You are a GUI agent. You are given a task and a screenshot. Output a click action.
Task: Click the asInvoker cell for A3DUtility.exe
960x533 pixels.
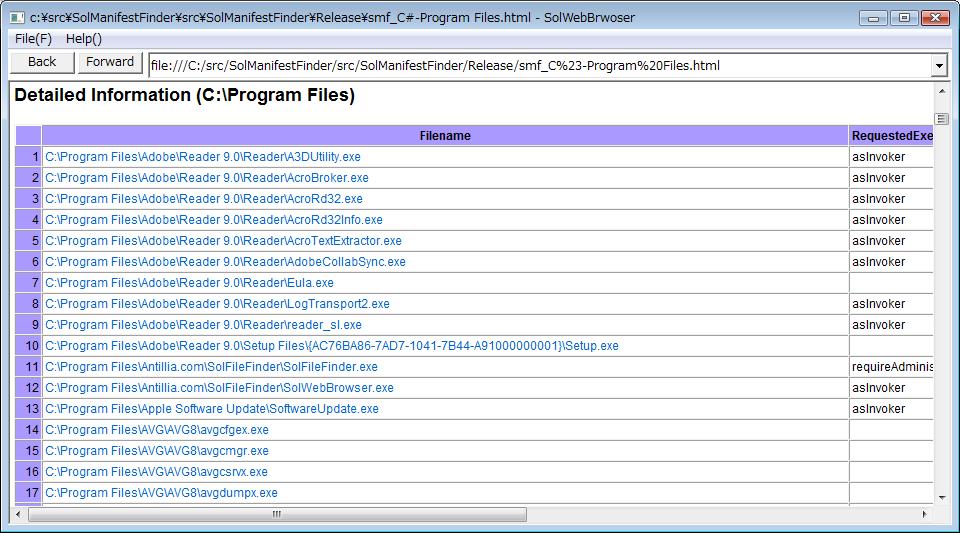(891, 157)
